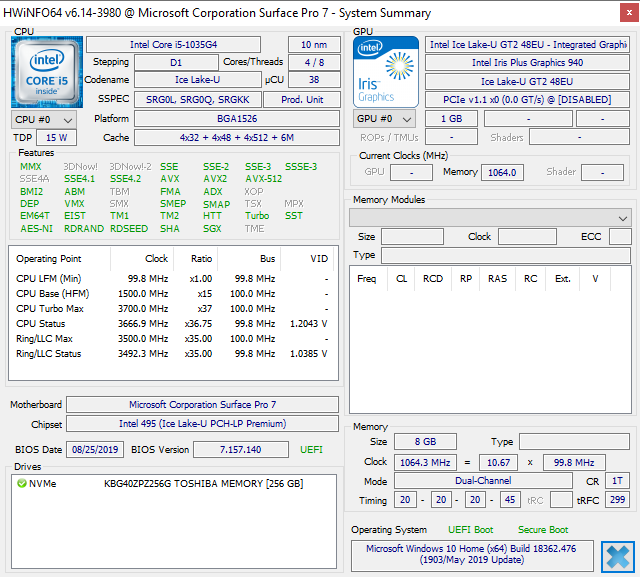
Task: Close the summary with the blue X button
Action: (x=617, y=556)
